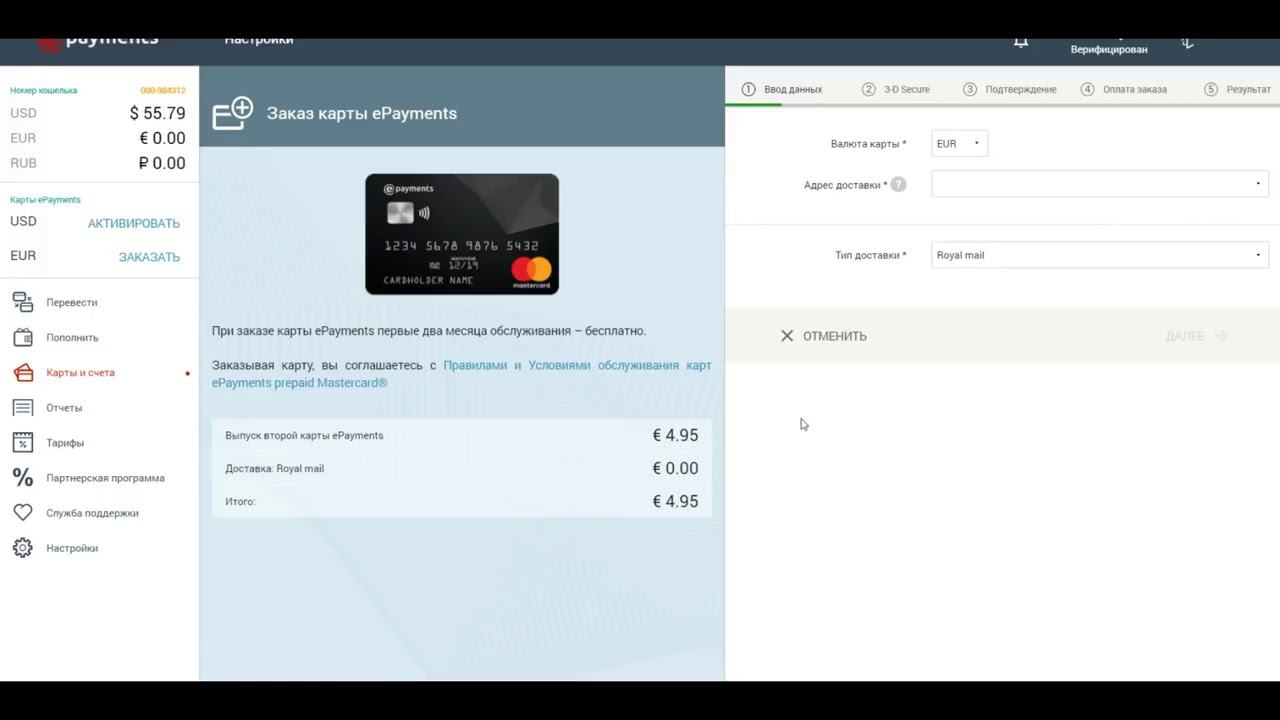Viewport: 1280px width, 720px height.
Task: Click the ДАЛЕЕ button
Action: (x=1196, y=336)
